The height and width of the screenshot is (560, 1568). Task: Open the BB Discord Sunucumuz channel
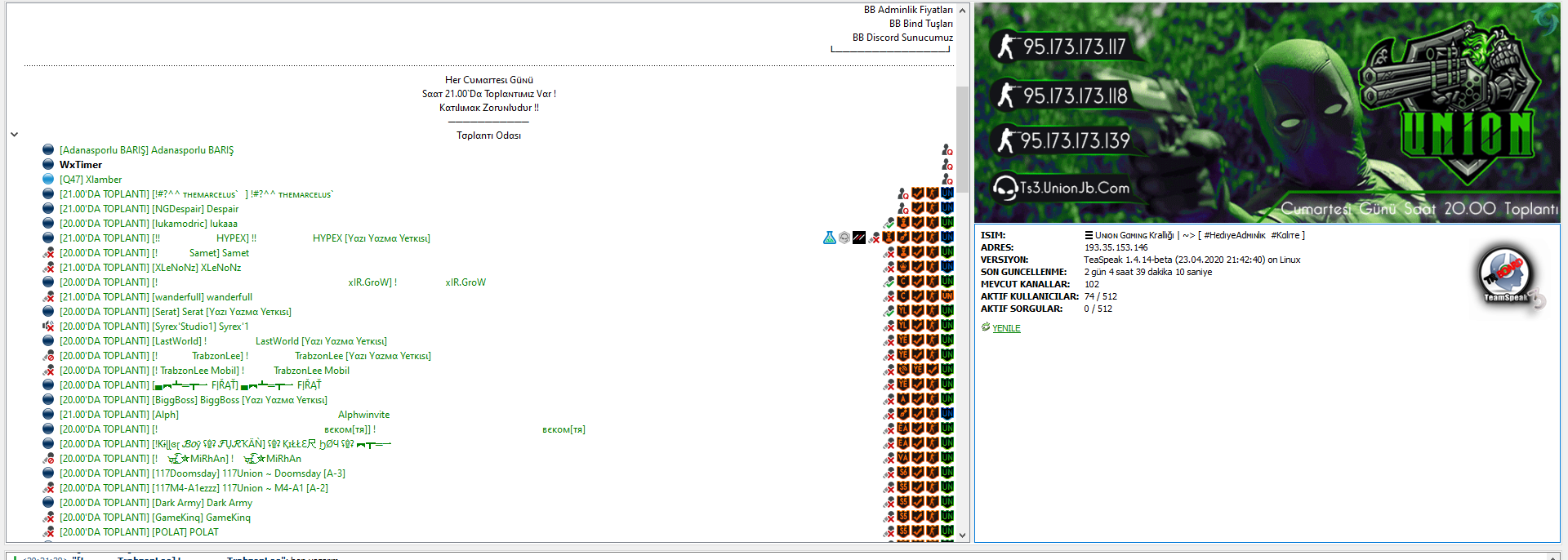point(902,38)
